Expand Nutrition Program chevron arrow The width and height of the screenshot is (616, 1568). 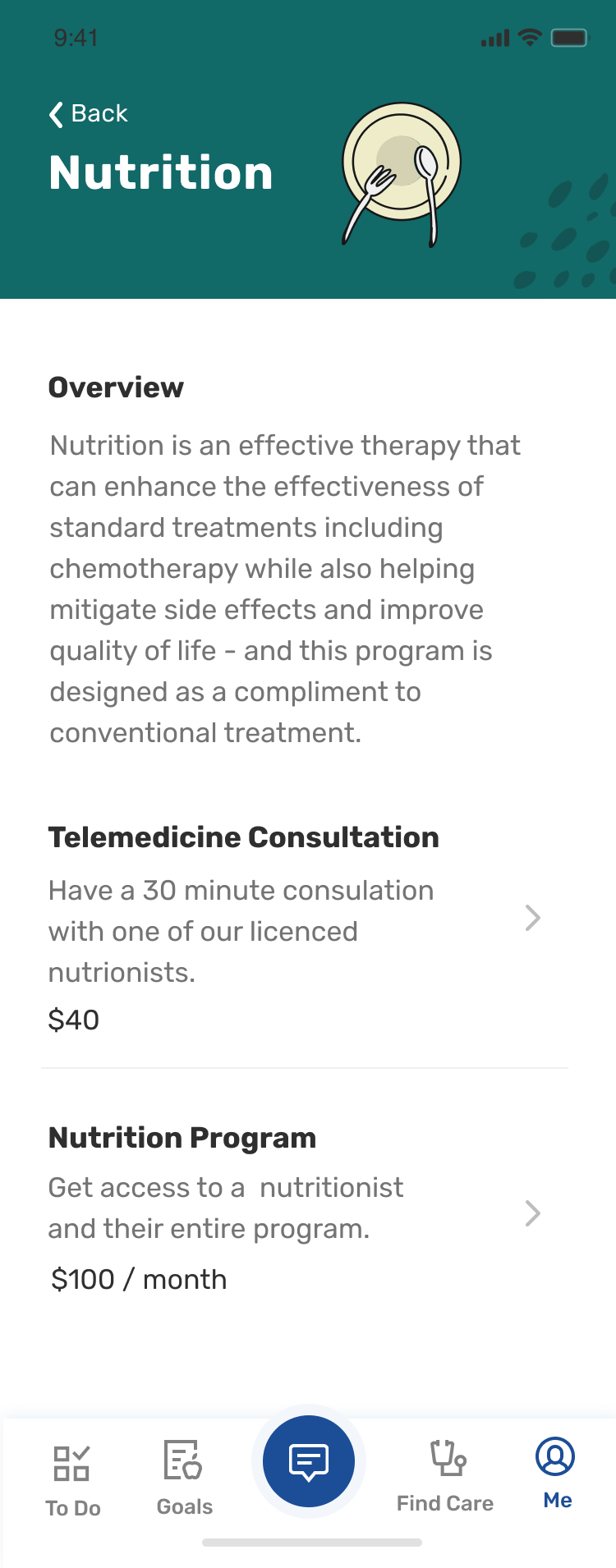pyautogui.click(x=533, y=1213)
